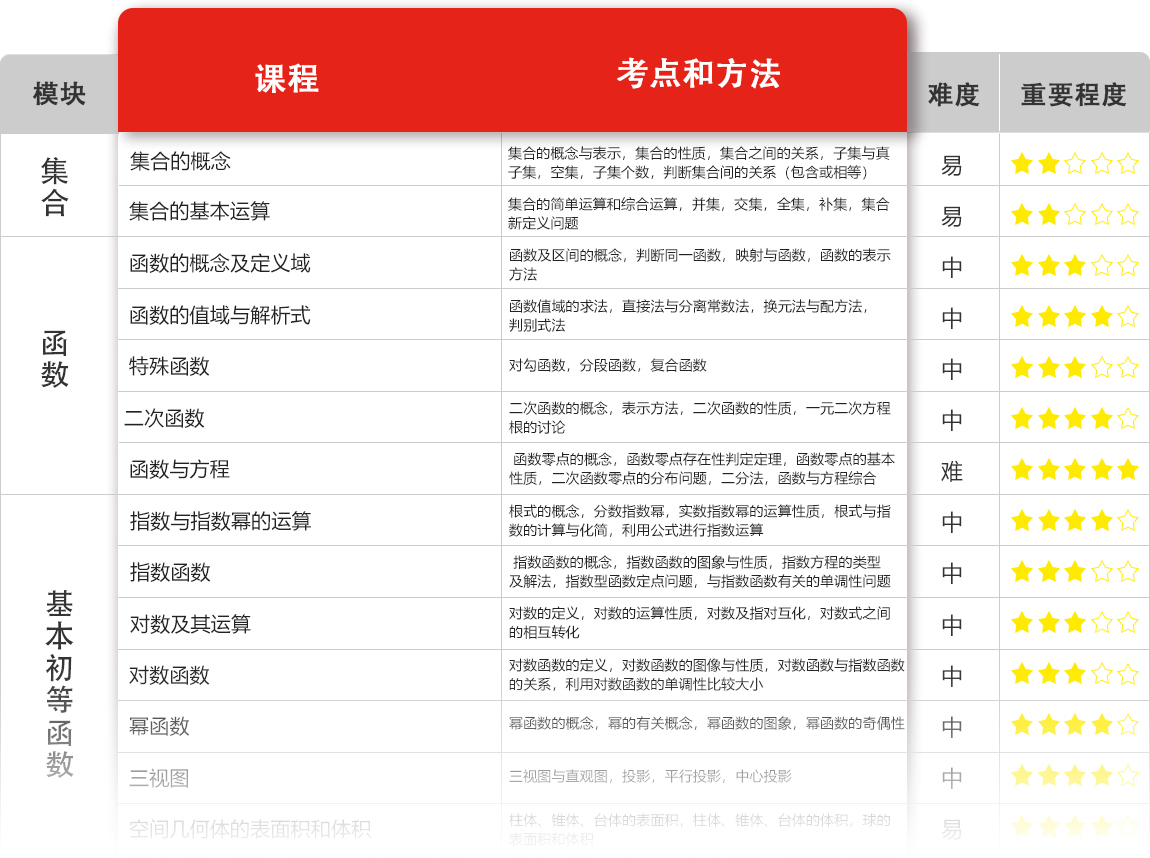Click the star rating for 函数的值域与解析式
1150x858 pixels.
tap(1074, 316)
